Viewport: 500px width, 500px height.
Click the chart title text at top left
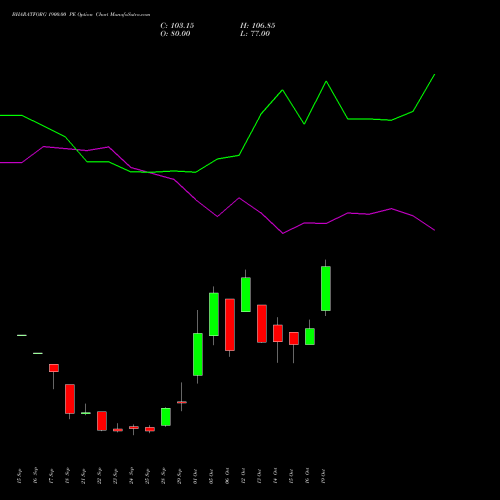coord(81,15)
